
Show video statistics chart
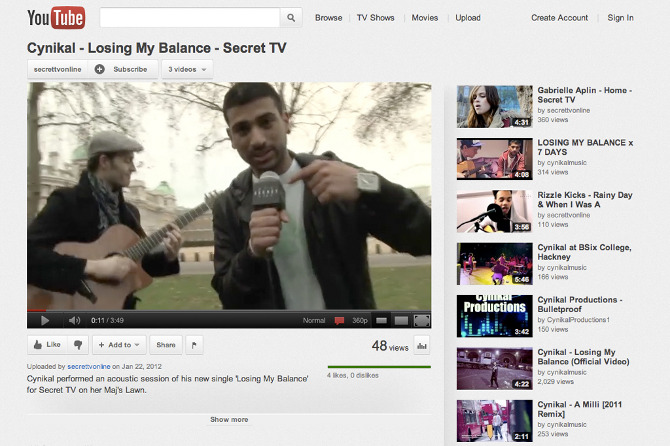tap(422, 346)
